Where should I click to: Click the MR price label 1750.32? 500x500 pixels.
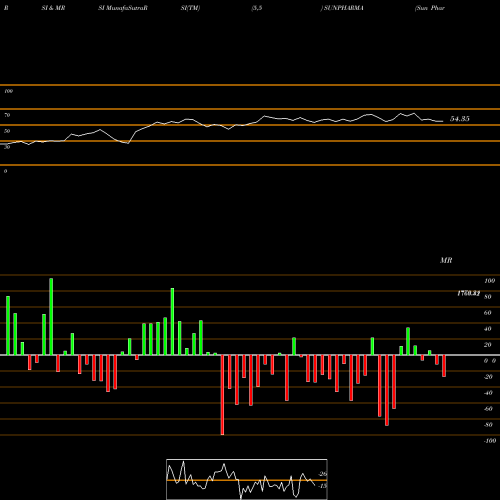(468, 293)
